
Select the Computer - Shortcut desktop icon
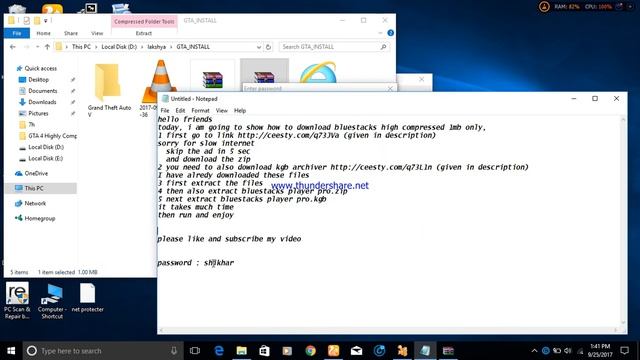point(52,301)
